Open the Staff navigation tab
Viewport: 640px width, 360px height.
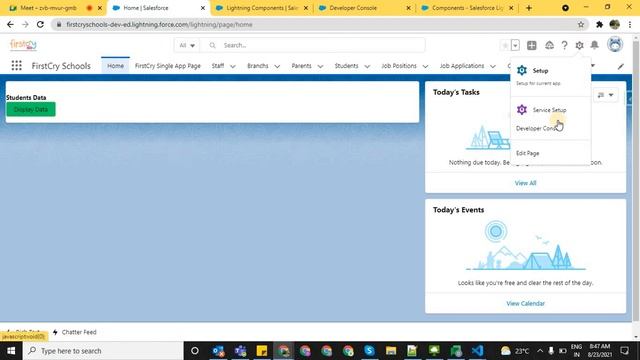(218, 66)
